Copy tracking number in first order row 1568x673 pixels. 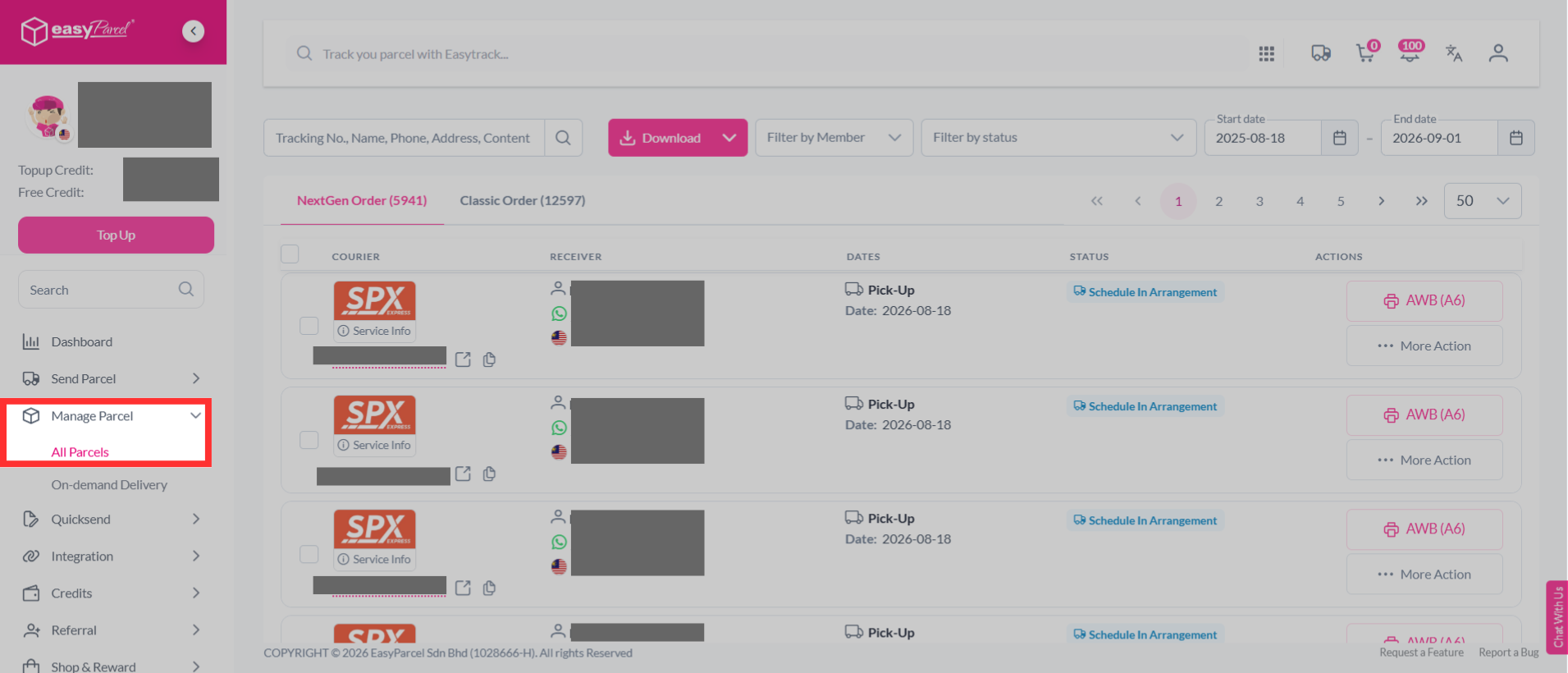coord(489,359)
